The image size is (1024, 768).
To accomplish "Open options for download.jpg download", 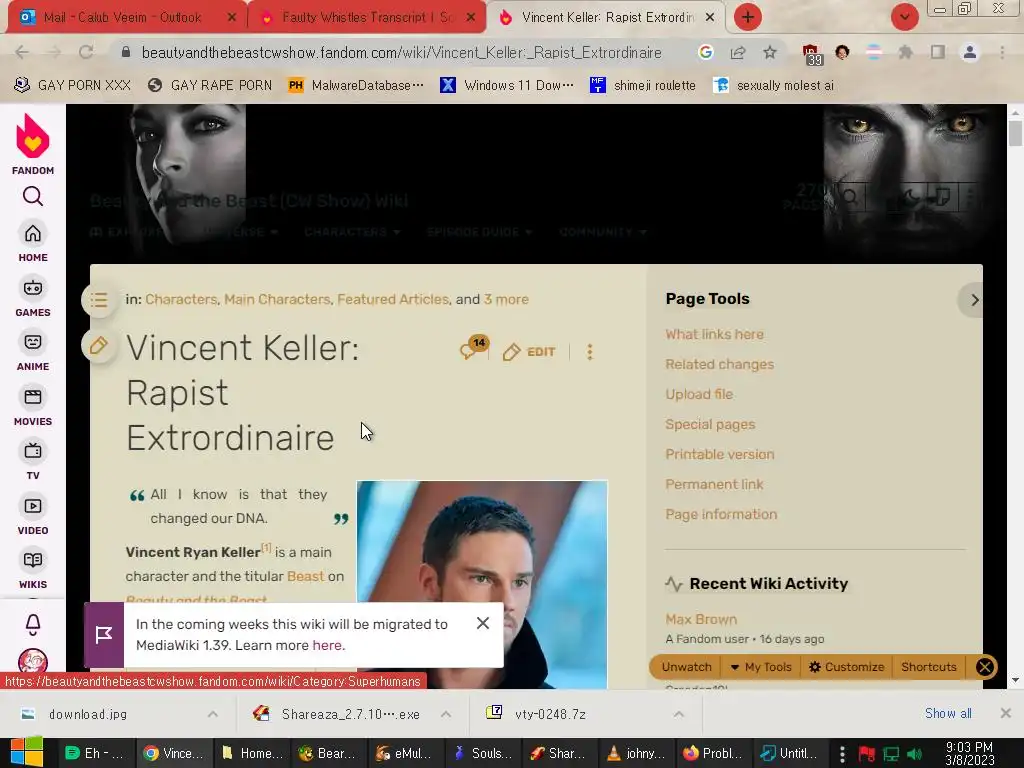I will point(212,714).
